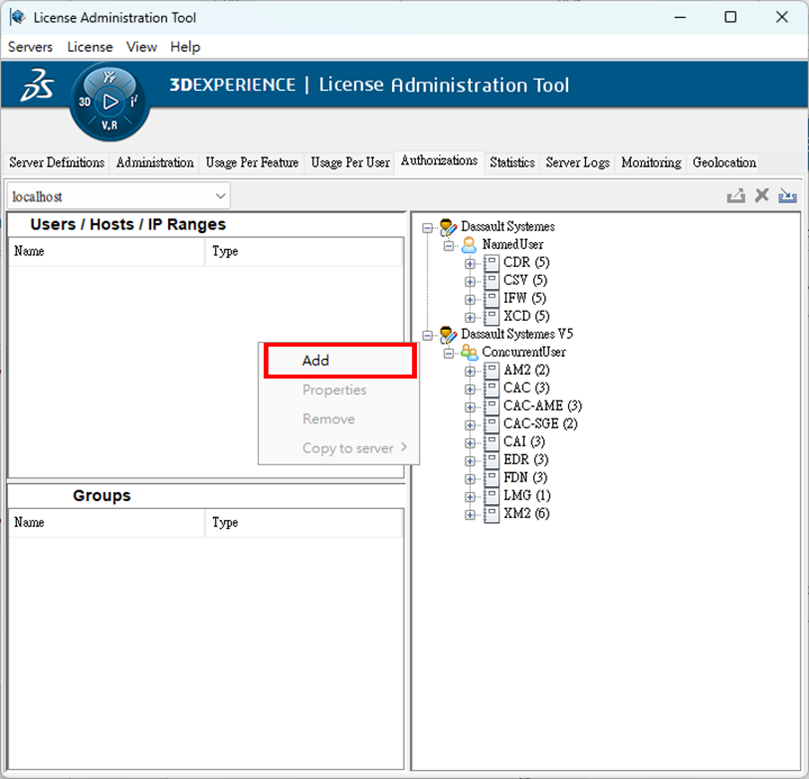Expand the CSV (5) license node
Screen dimensions: 809x779
[470, 282]
